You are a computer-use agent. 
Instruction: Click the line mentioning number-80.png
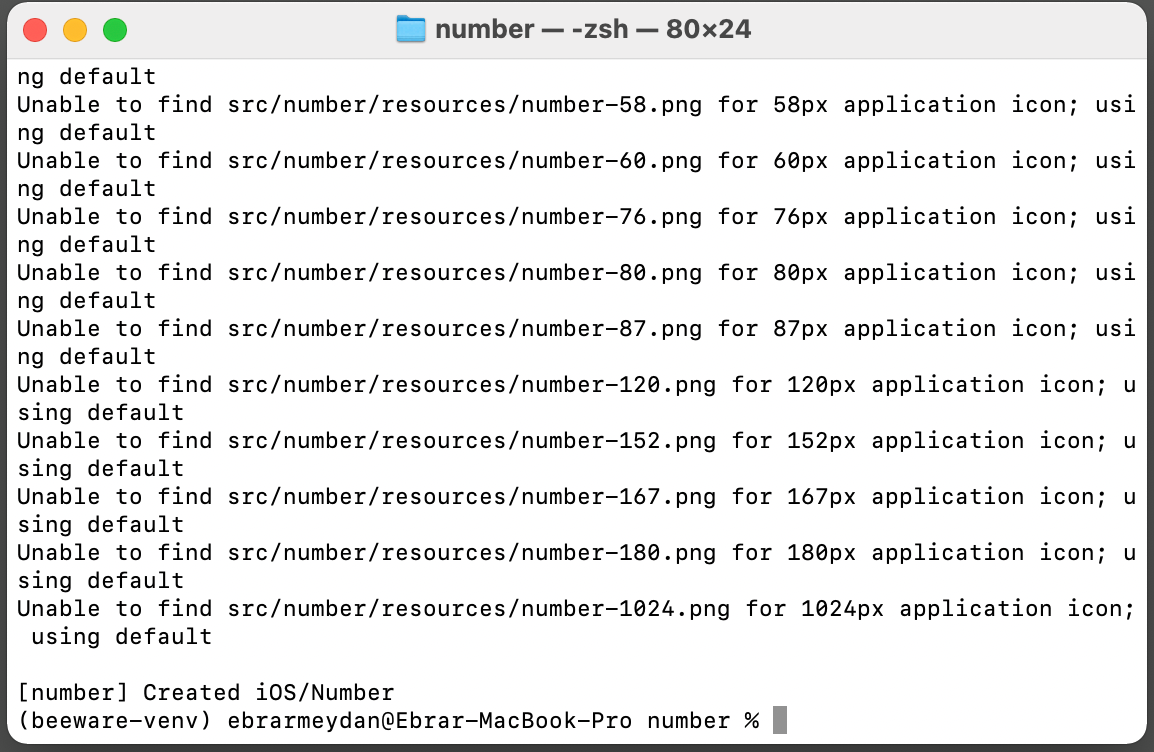576,272
